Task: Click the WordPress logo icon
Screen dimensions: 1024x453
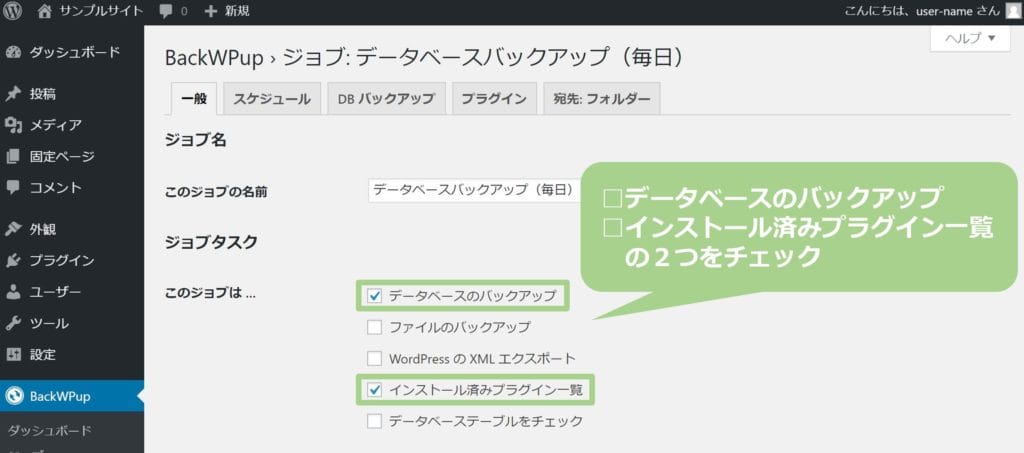Action: (13, 11)
